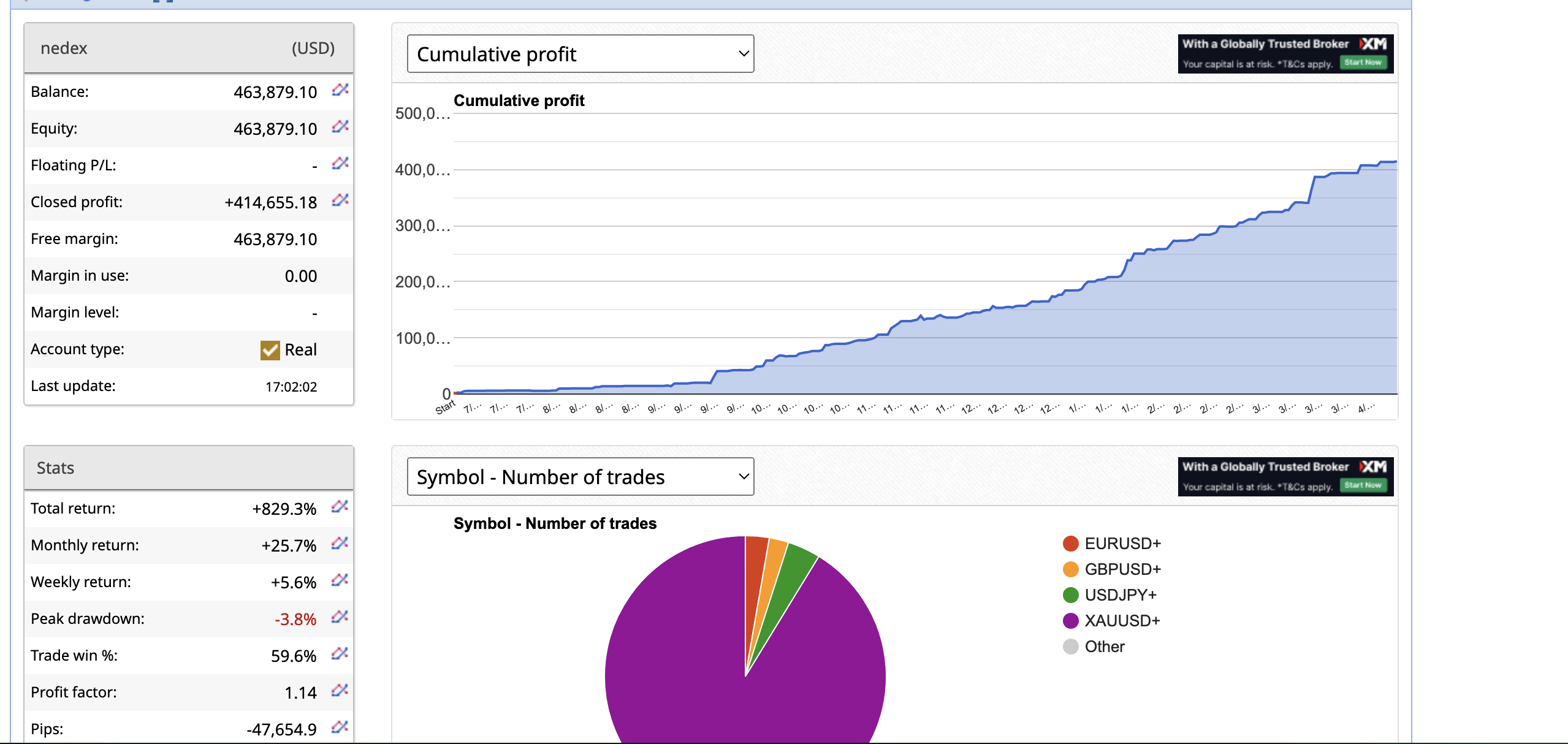Click the Total return chart icon
The width and height of the screenshot is (1568, 744).
[x=339, y=507]
